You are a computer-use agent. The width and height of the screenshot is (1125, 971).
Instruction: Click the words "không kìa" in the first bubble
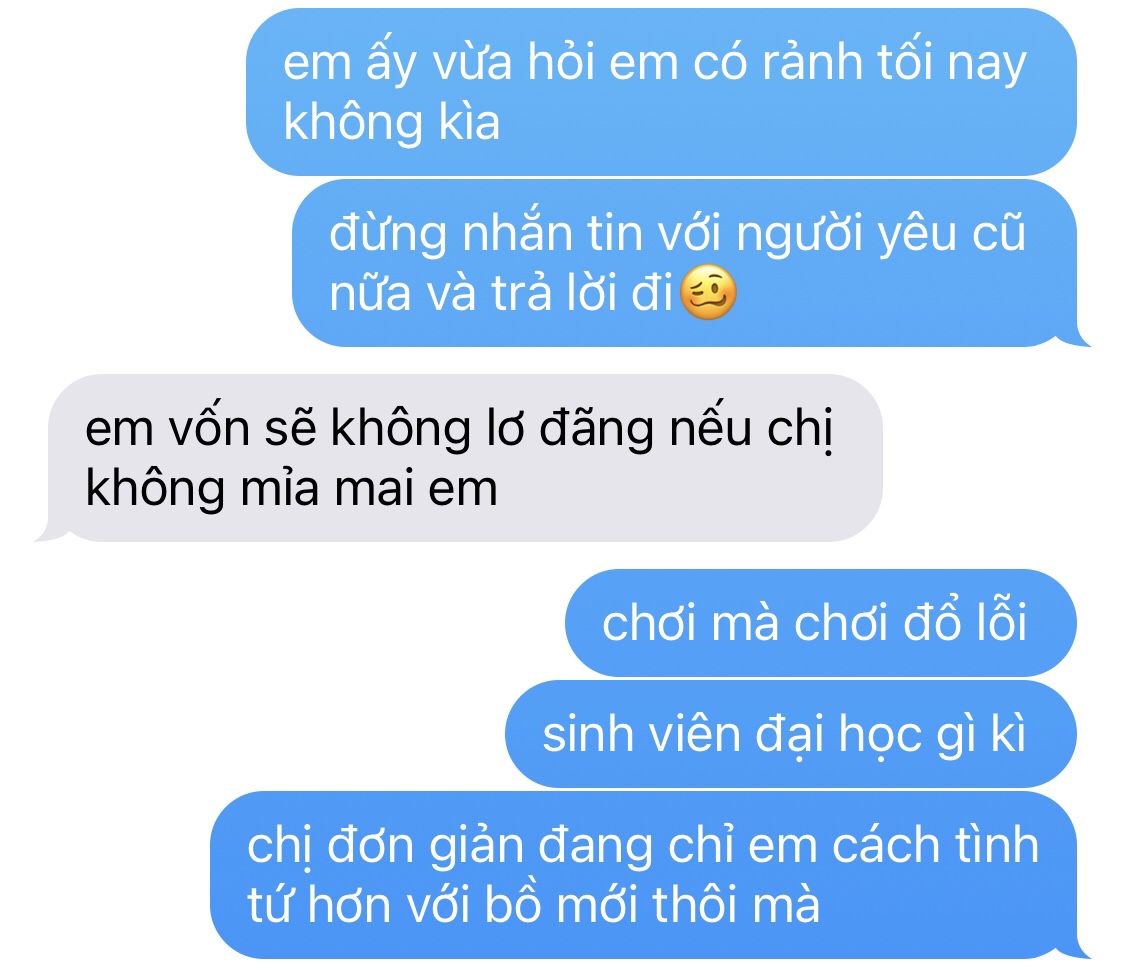391,123
